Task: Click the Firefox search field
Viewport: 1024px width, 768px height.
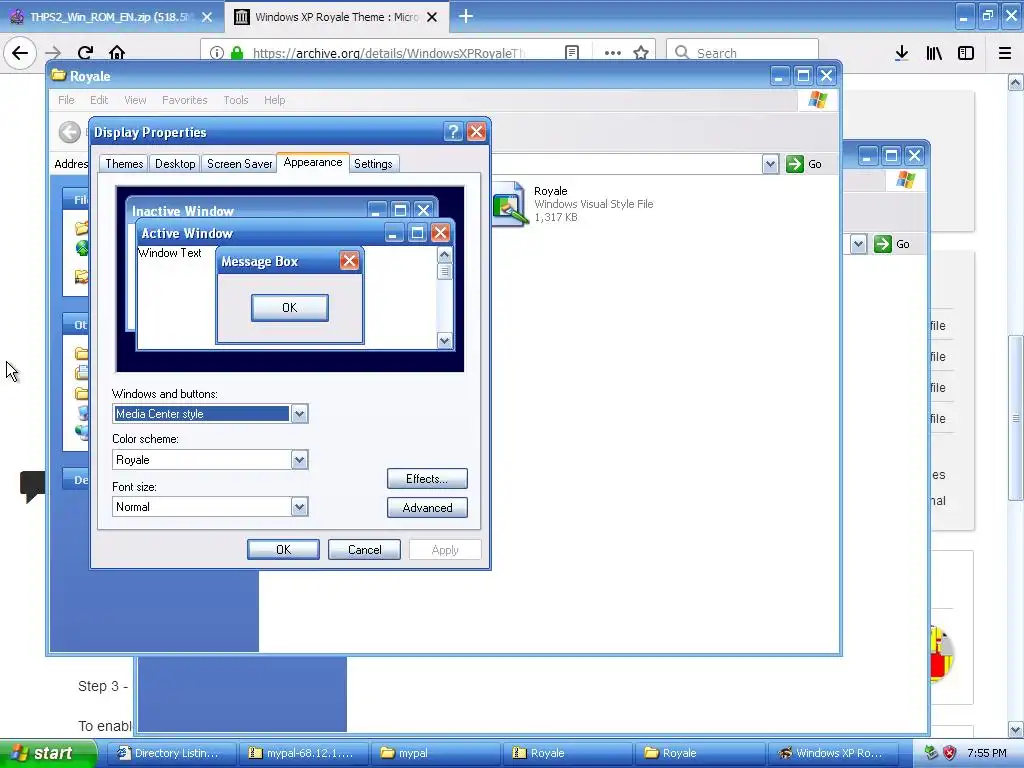Action: (x=743, y=52)
